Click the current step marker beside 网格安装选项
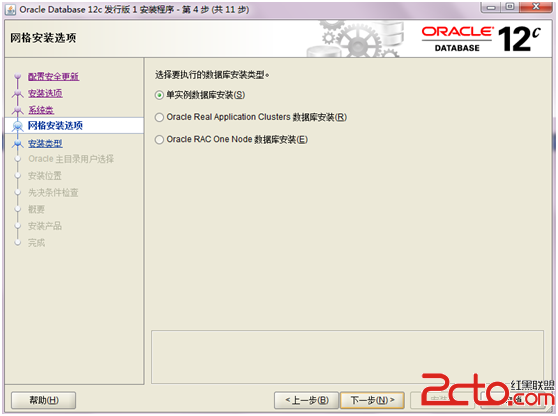 click(x=17, y=126)
